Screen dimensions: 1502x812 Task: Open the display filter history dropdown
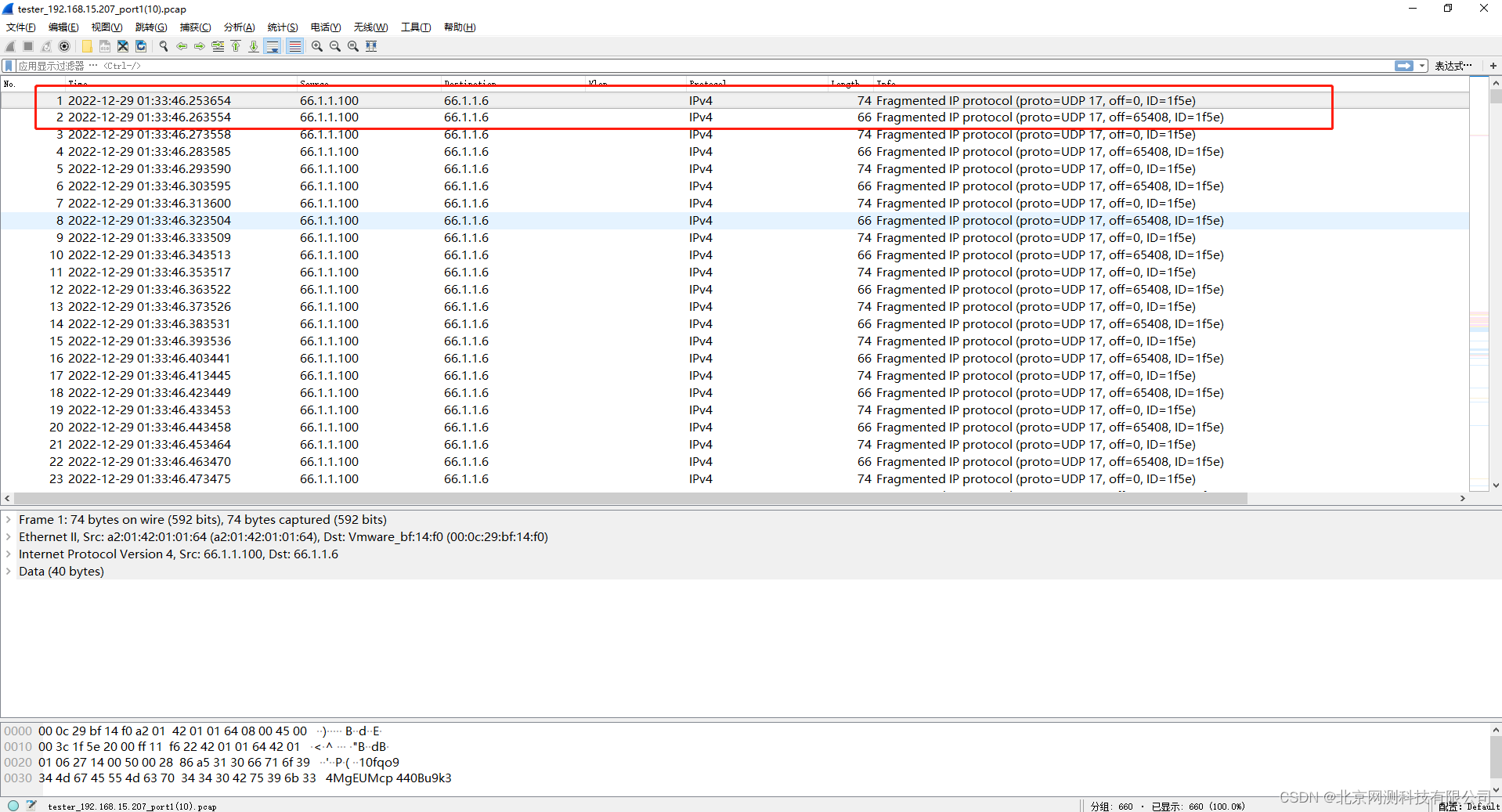pyautogui.click(x=1422, y=66)
